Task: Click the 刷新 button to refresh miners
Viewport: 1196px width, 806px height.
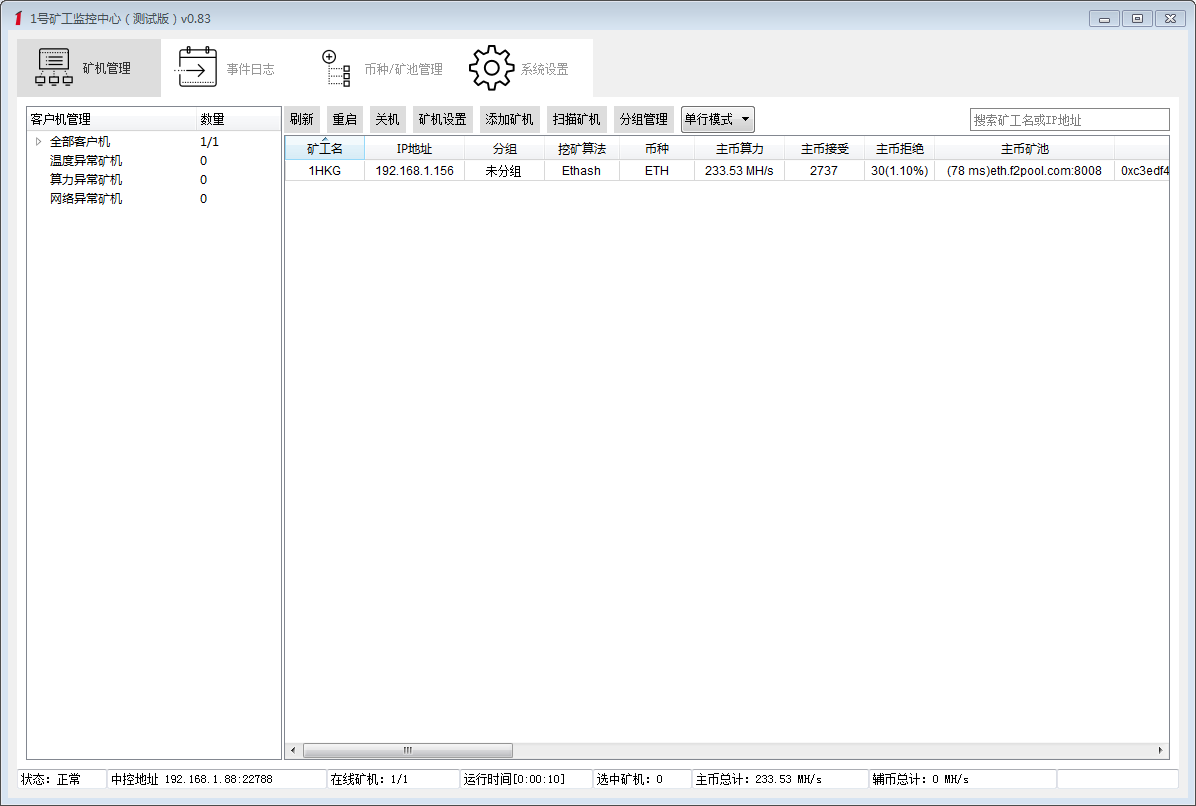Action: pos(302,119)
